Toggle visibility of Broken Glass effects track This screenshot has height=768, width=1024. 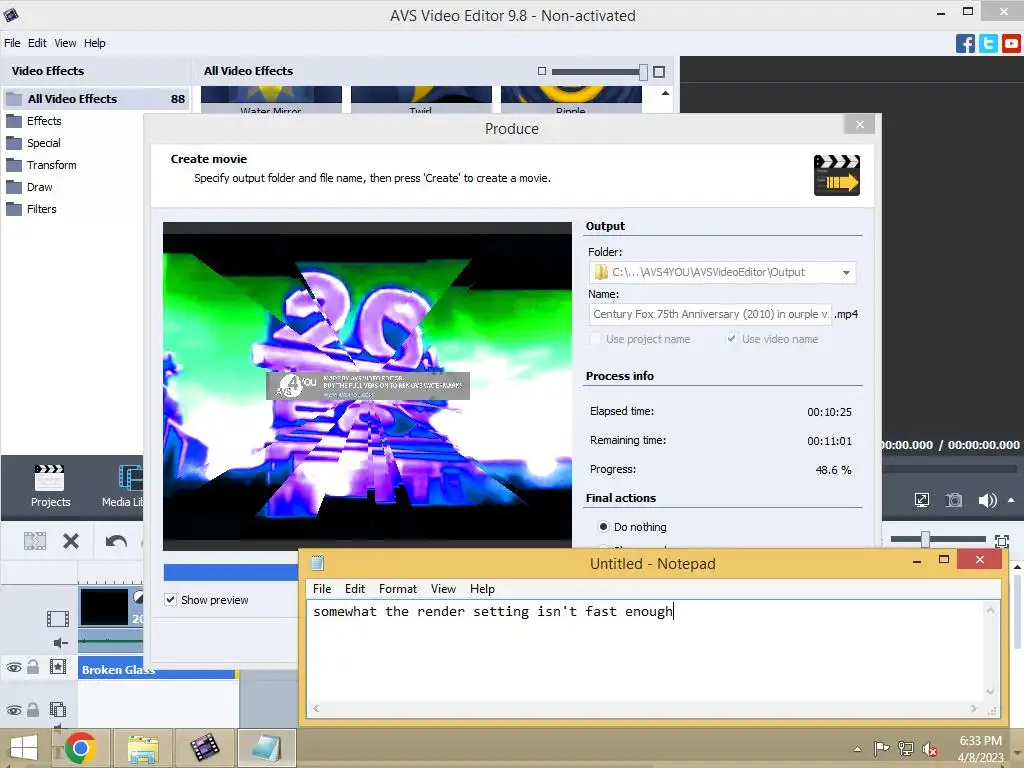tap(14, 667)
